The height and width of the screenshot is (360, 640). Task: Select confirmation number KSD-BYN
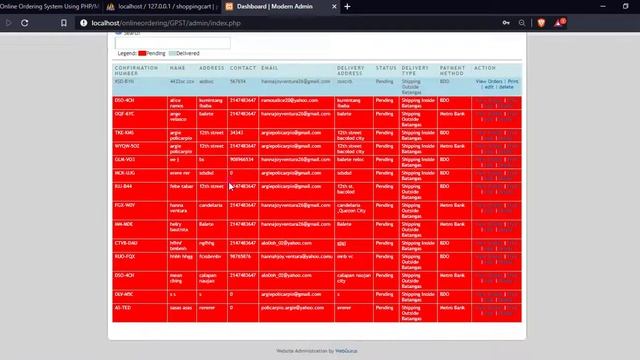point(124,82)
